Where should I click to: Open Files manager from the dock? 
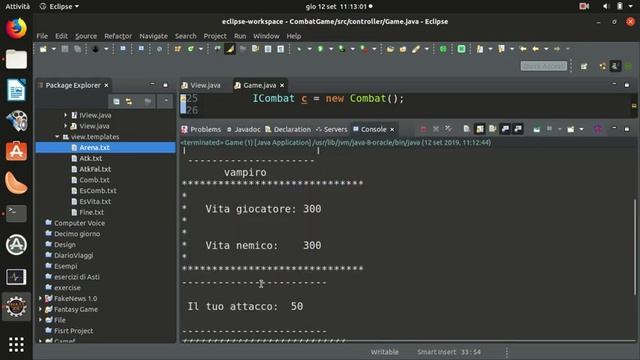click(x=16, y=60)
